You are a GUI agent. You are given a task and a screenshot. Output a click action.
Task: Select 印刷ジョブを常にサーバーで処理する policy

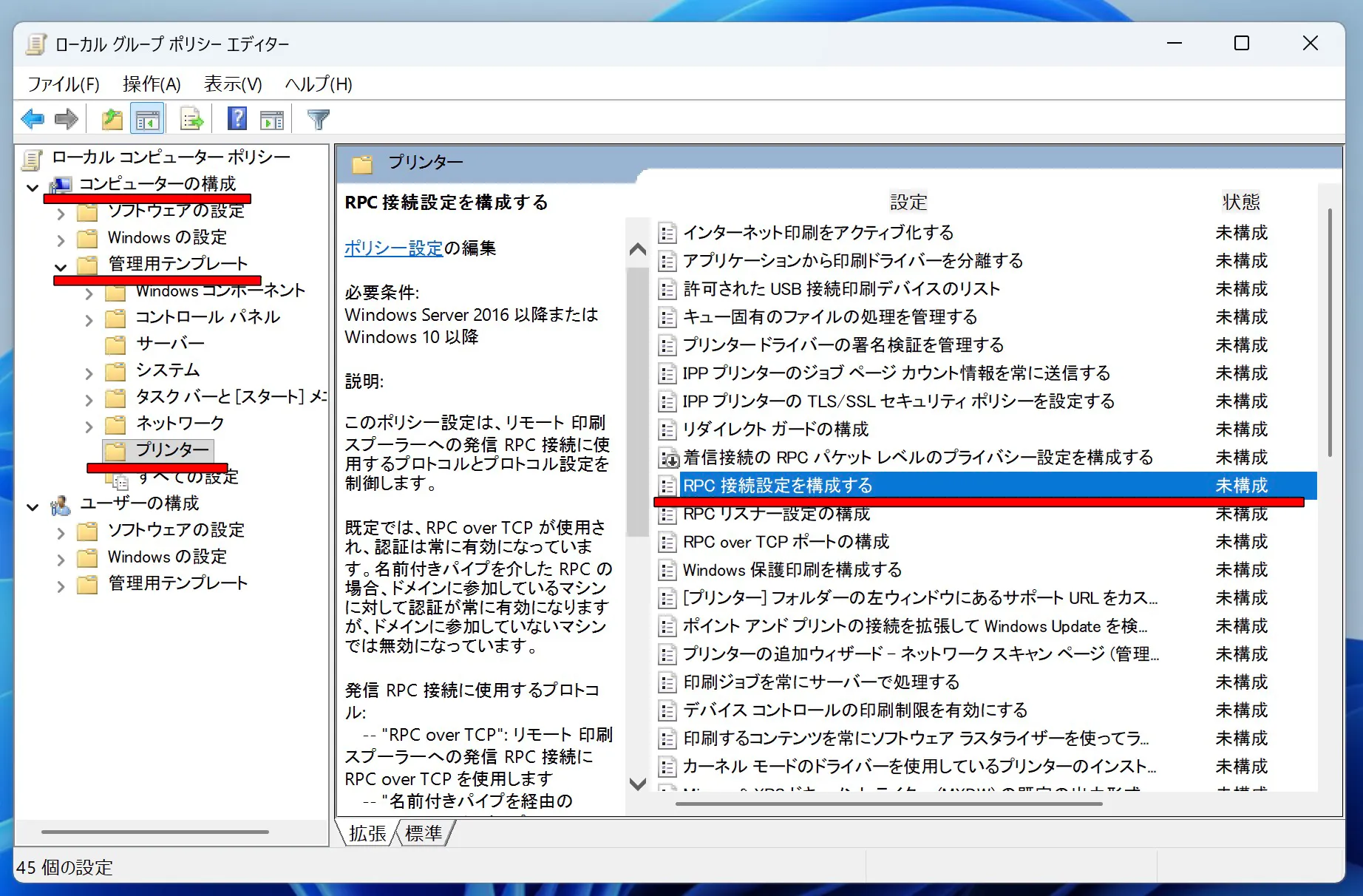821,682
